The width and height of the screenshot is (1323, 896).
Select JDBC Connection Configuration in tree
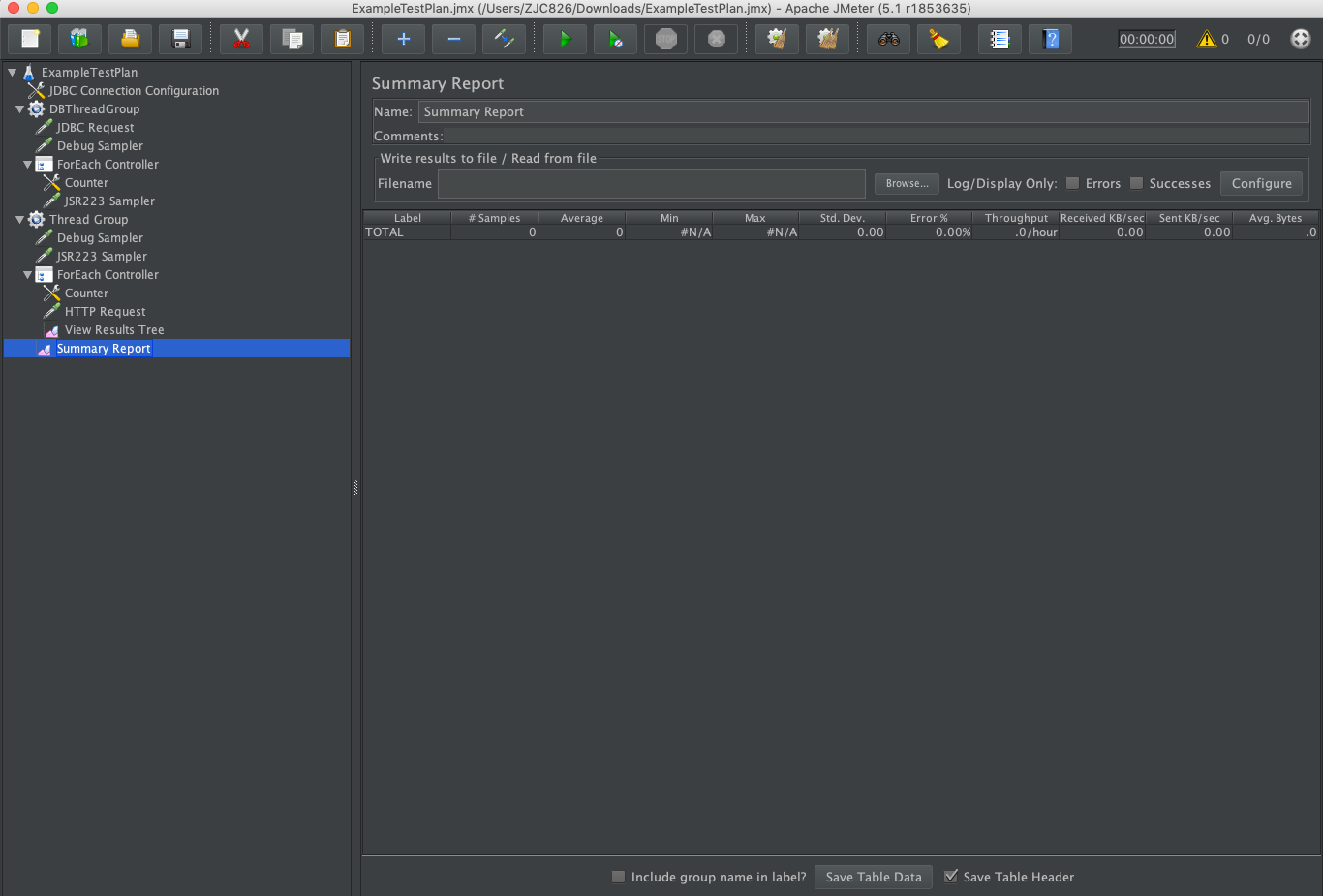click(x=134, y=90)
